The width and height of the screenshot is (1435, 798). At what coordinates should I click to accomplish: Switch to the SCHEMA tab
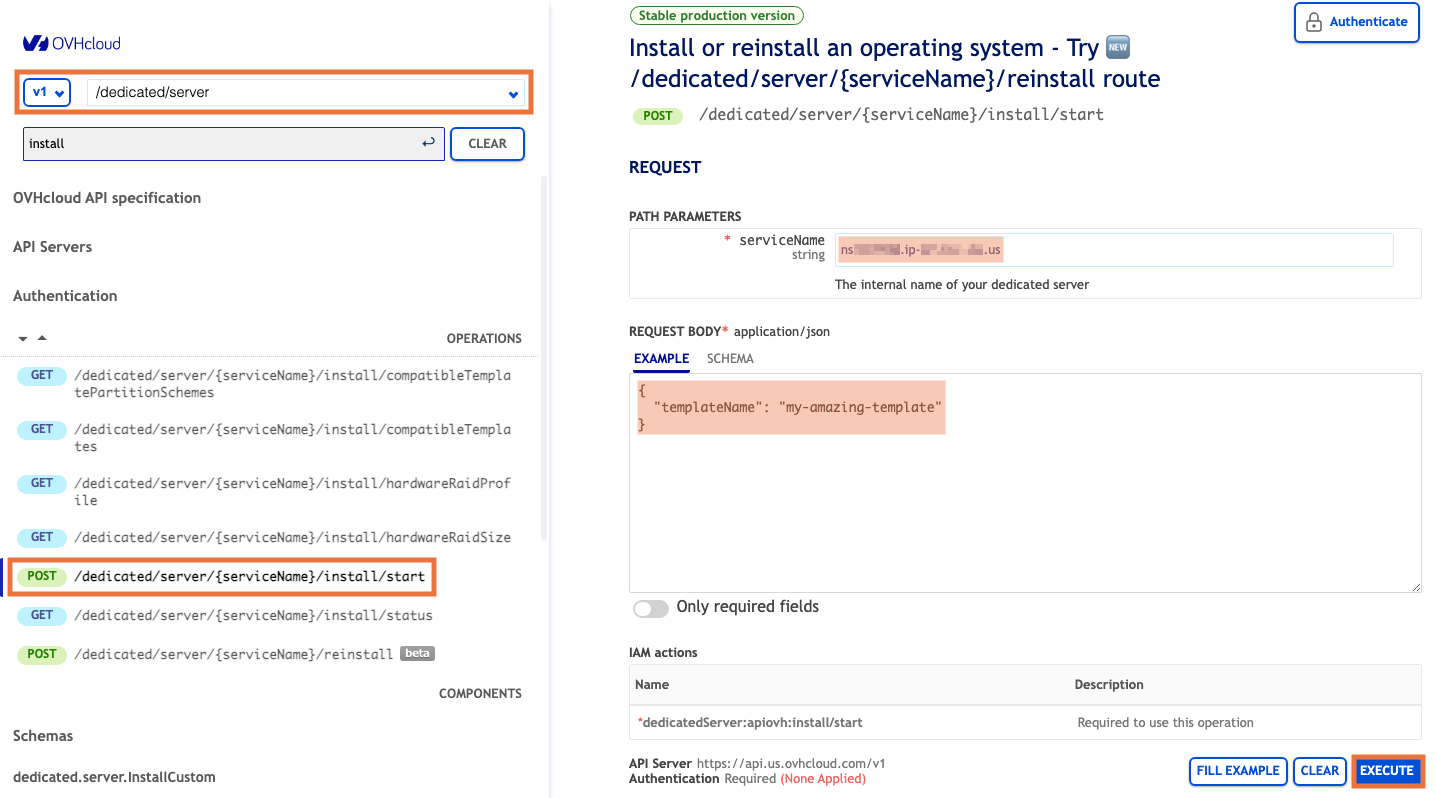(x=730, y=359)
